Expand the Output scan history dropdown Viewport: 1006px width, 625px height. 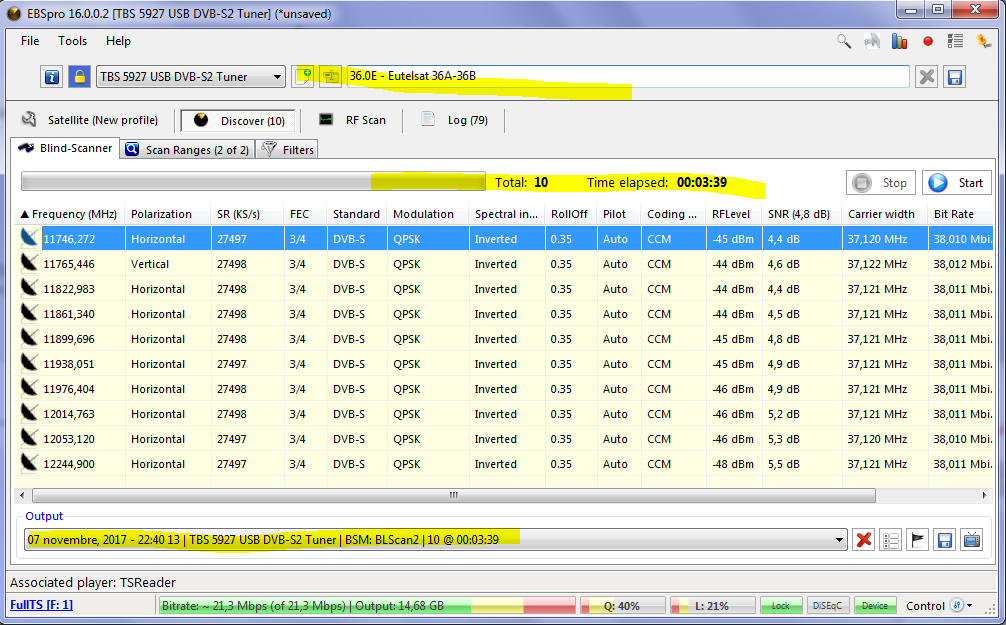840,540
